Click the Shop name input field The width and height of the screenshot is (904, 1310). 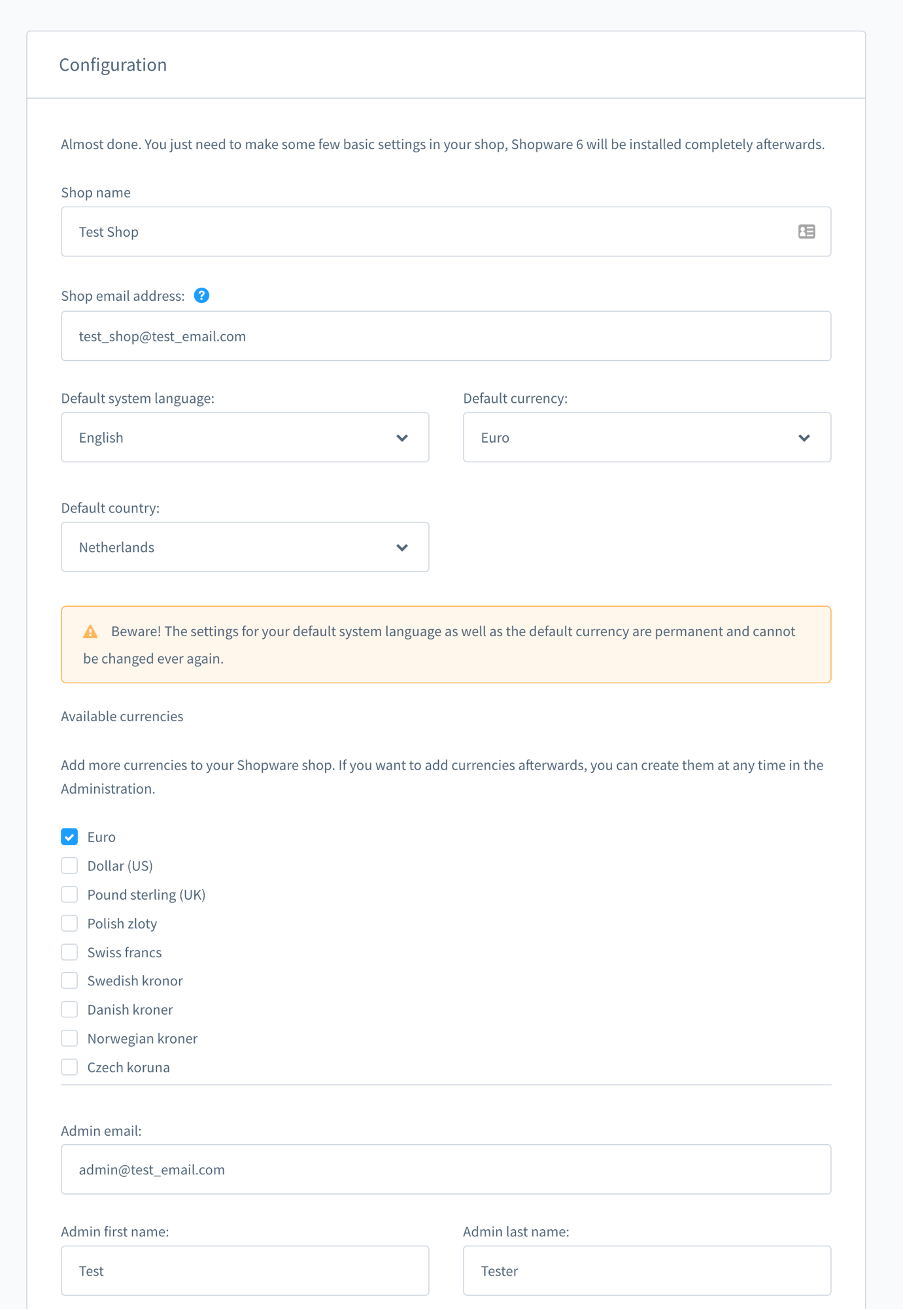coord(446,231)
